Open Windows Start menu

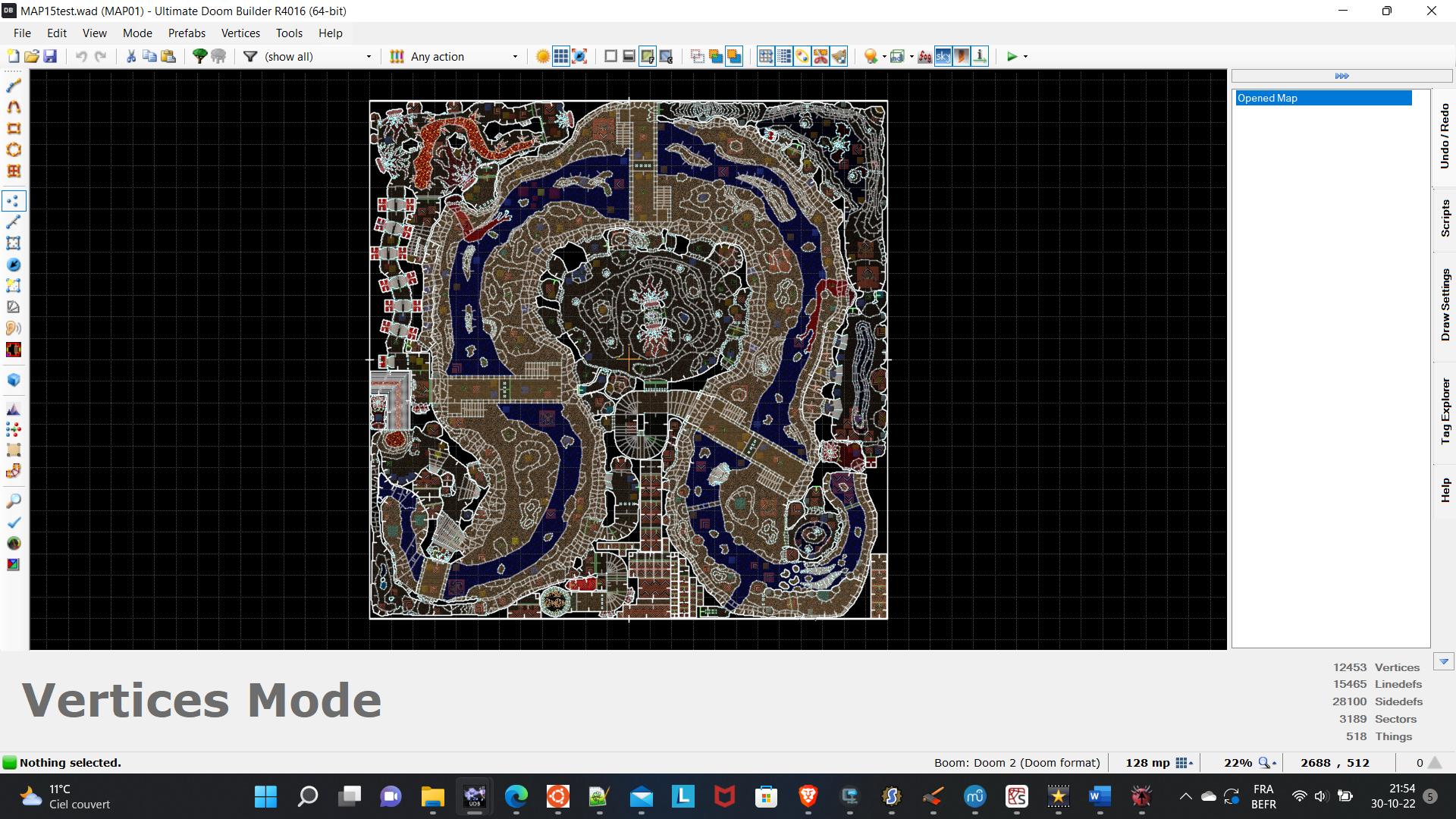click(265, 796)
